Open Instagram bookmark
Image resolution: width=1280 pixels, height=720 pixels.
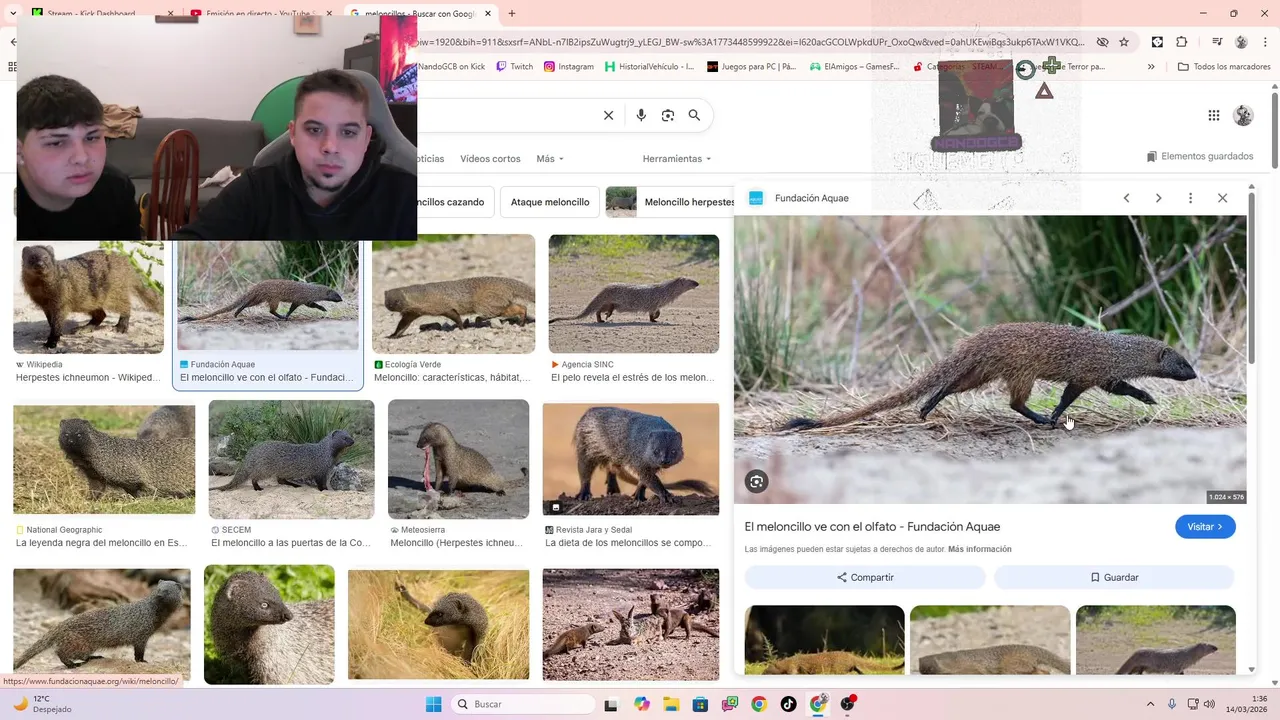[569, 67]
